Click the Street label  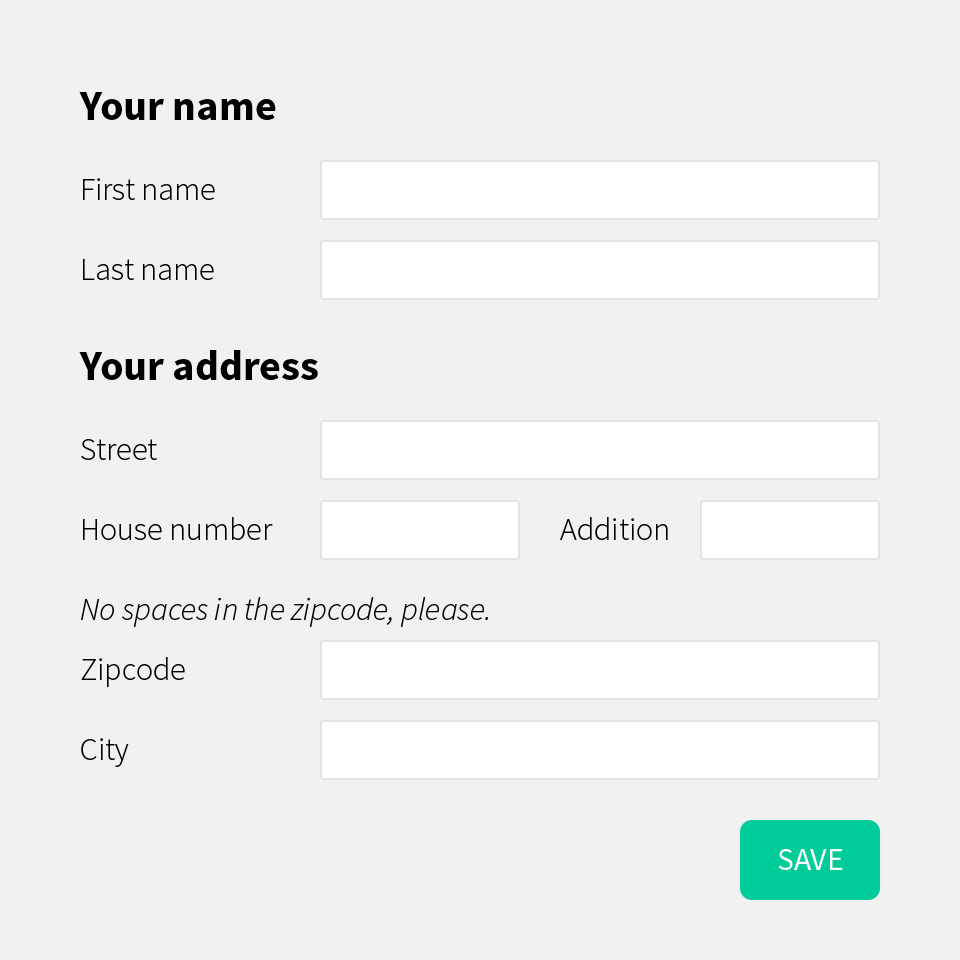pos(118,449)
